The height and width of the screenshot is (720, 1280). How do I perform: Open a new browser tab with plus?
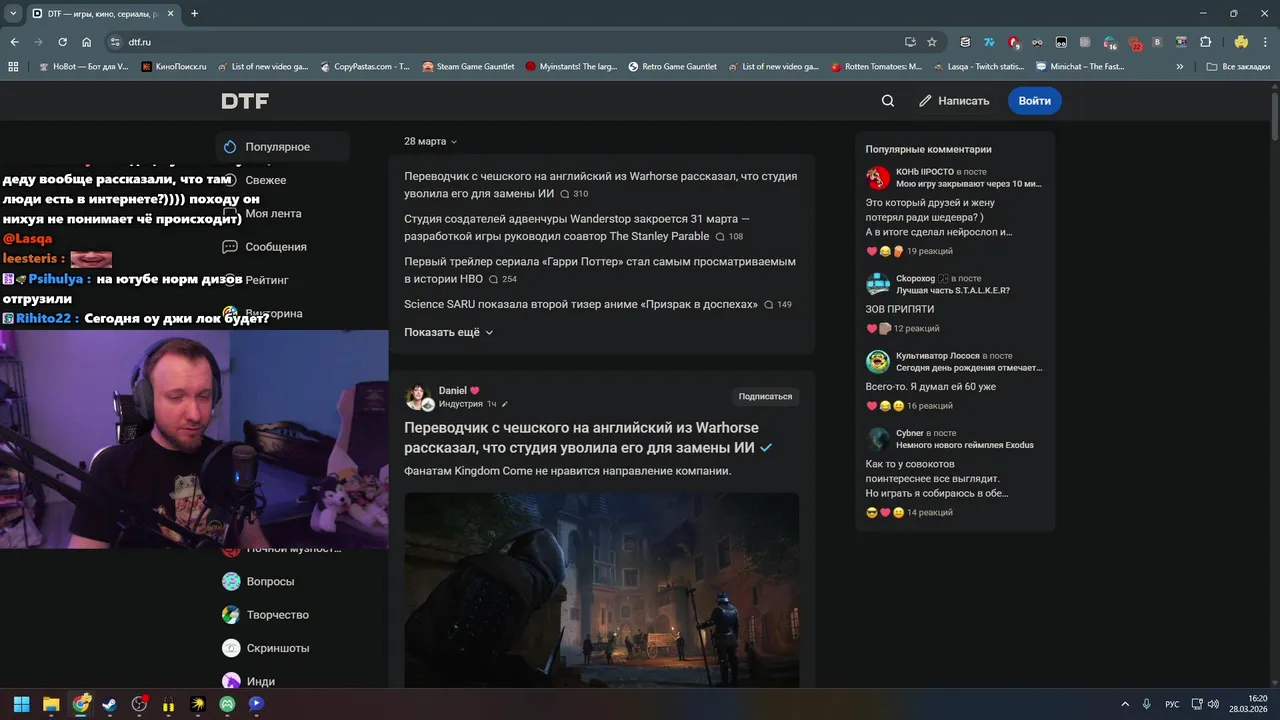194,14
